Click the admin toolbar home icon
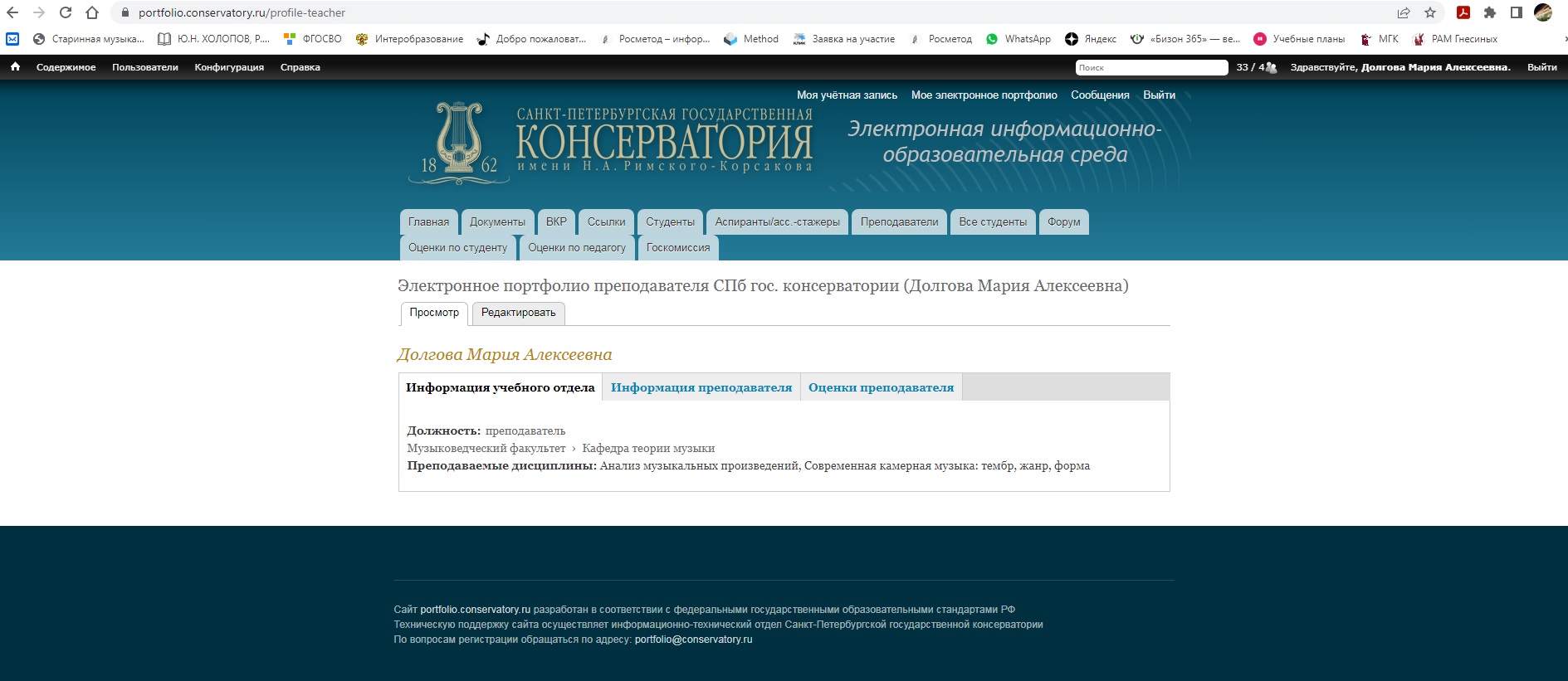This screenshot has height=681, width=1568. [15, 67]
